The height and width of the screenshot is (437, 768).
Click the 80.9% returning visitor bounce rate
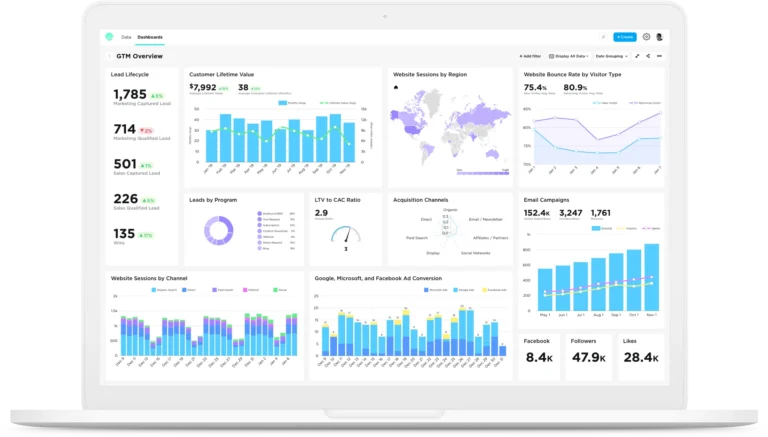point(575,87)
